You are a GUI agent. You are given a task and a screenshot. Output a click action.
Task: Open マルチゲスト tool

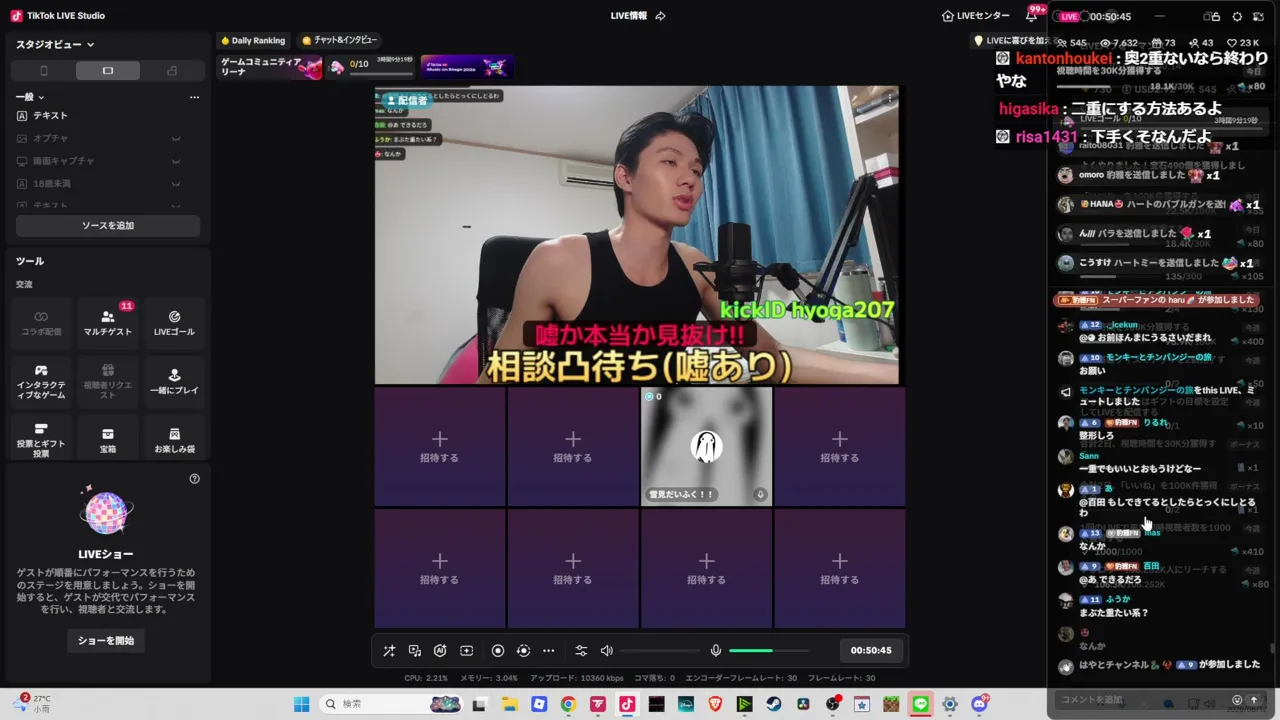pyautogui.click(x=108, y=322)
